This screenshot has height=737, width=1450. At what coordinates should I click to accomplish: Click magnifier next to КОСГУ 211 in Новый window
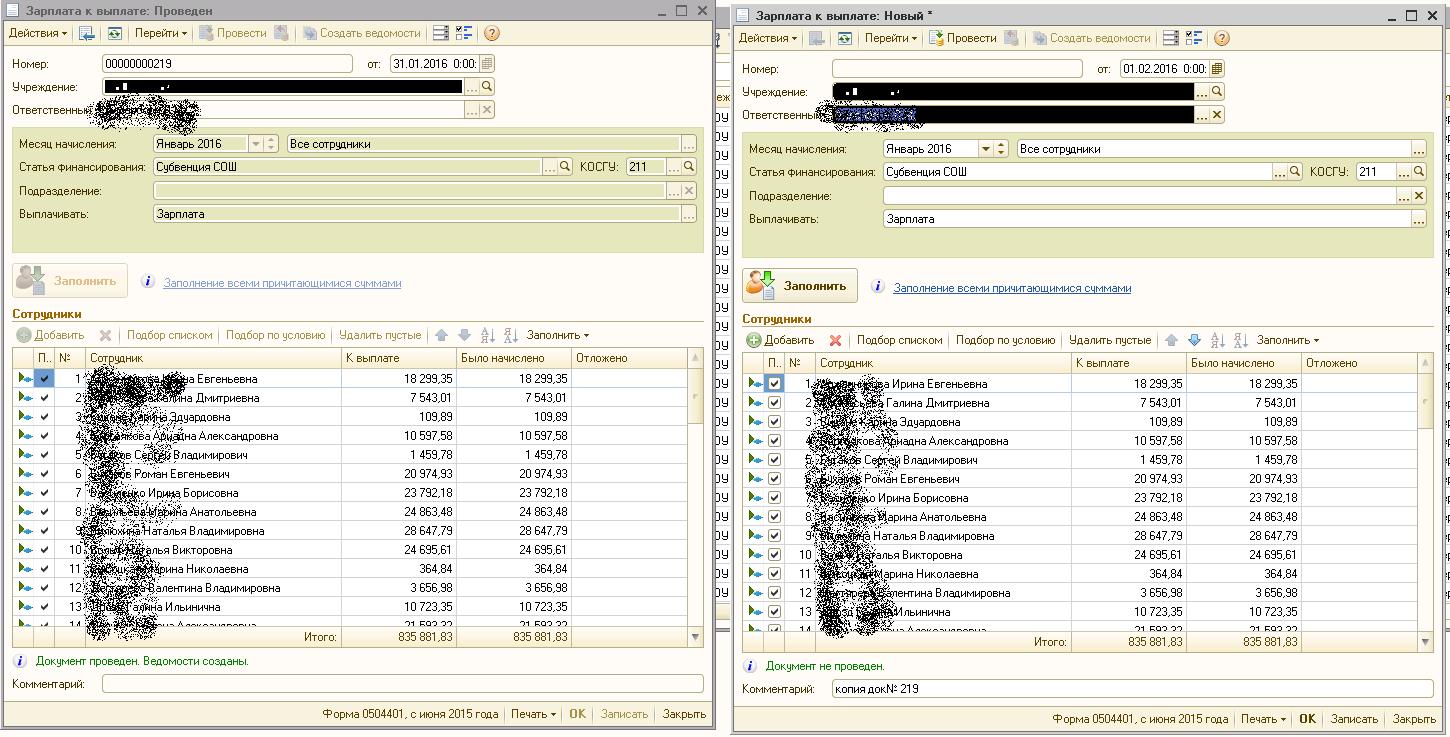tap(1418, 172)
